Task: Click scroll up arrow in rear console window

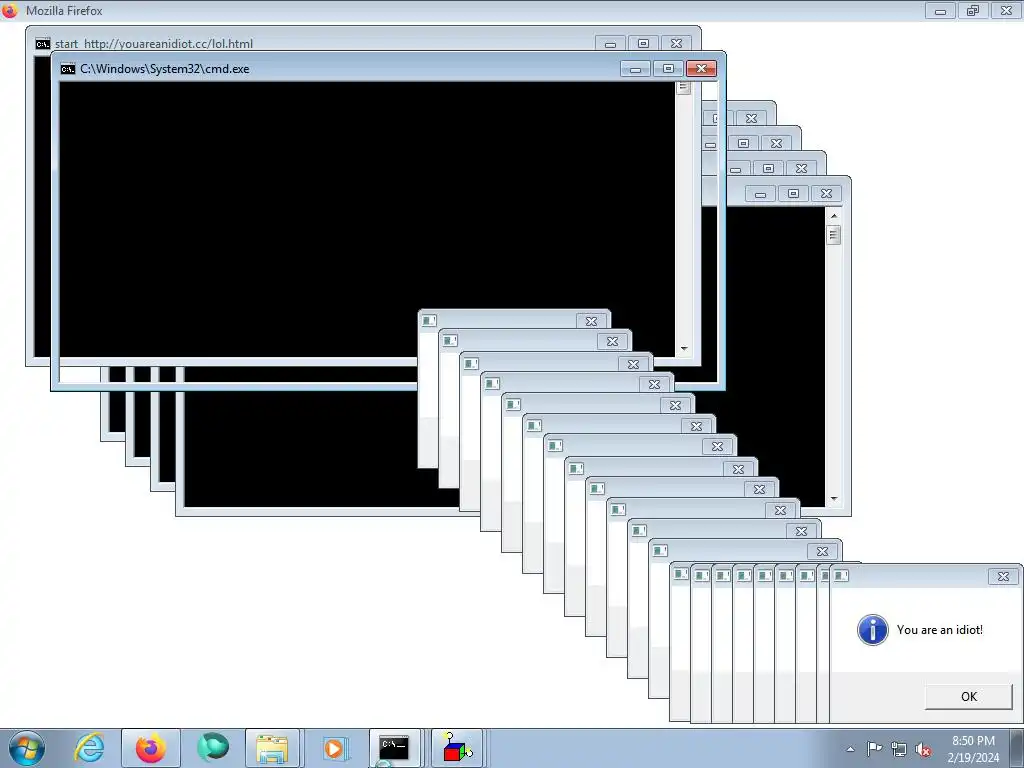Action: [x=833, y=215]
